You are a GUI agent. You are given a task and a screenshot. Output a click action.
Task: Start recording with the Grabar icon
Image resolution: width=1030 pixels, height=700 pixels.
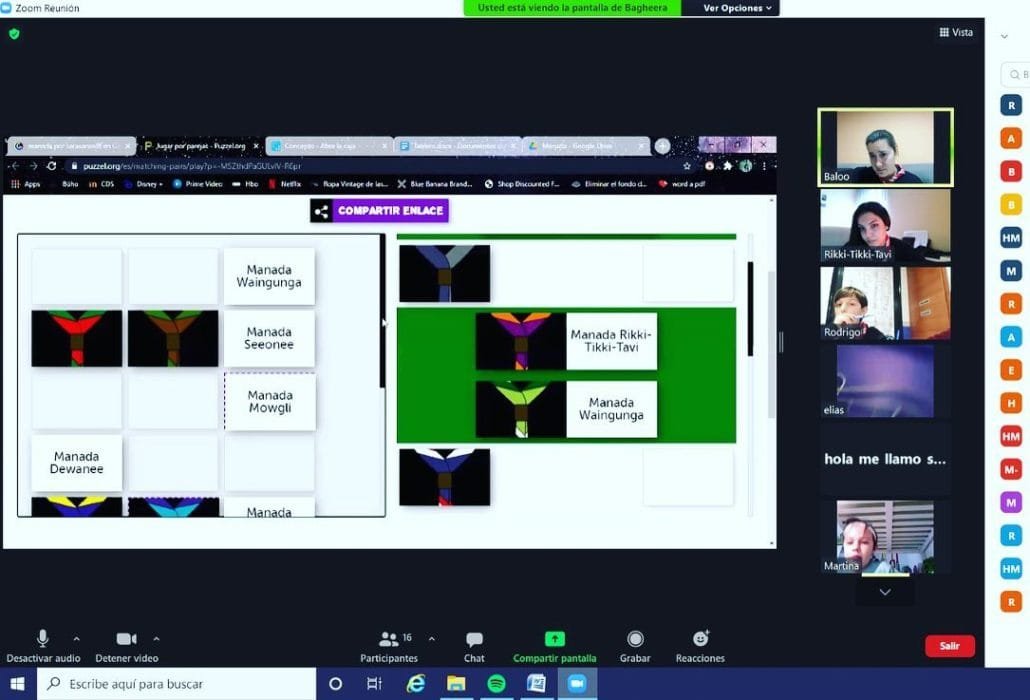[635, 640]
